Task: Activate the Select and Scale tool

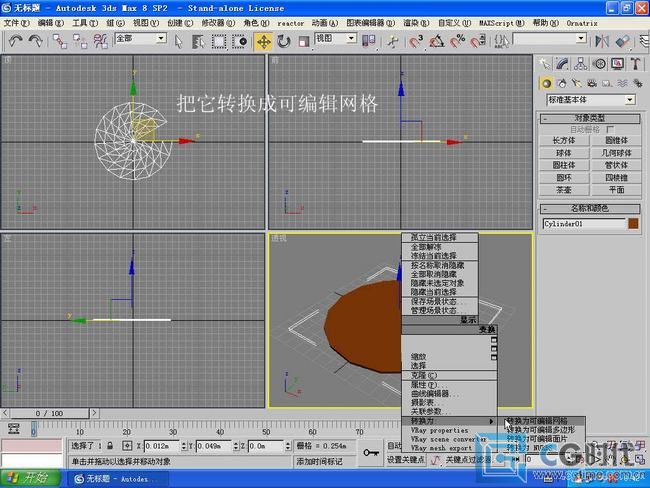Action: (x=304, y=41)
